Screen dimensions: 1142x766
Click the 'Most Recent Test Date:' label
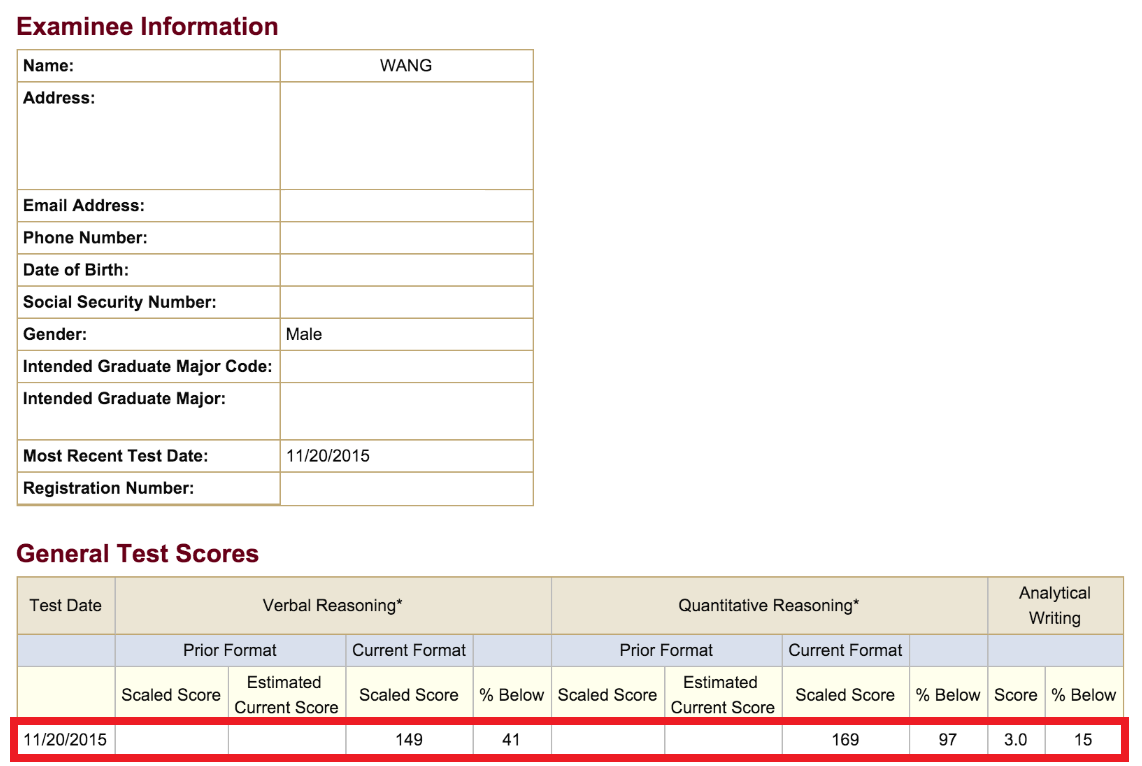(x=116, y=456)
